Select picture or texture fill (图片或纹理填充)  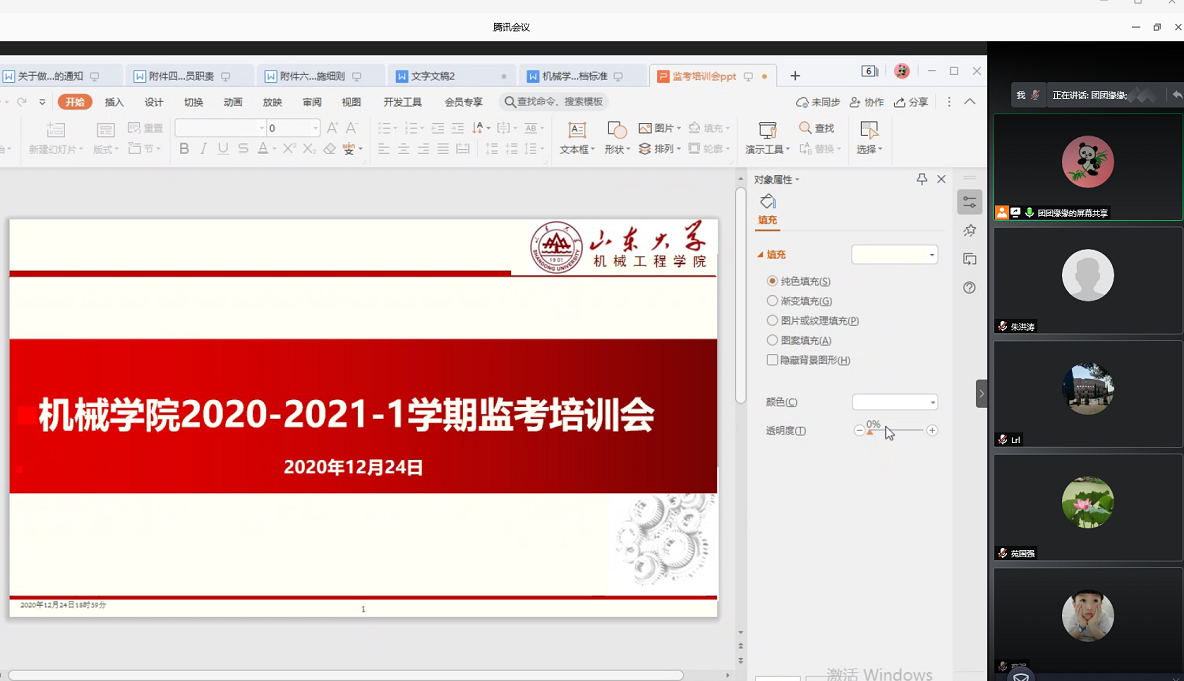pyautogui.click(x=772, y=321)
